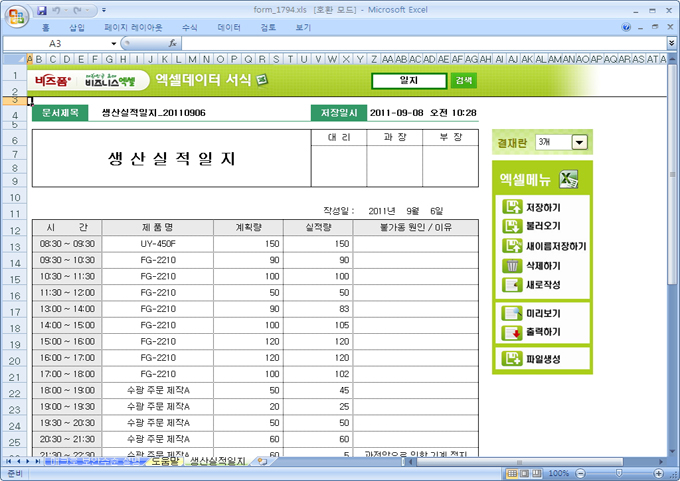Toggle Page Break Preview view

[538, 473]
